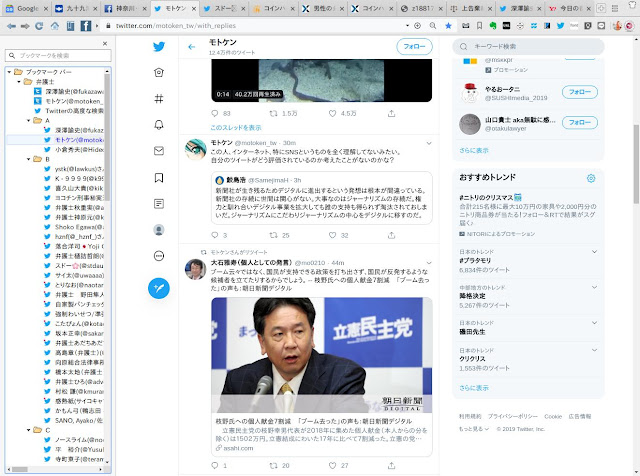Retweet the 大石雅寿 tweet showing 20
The height and width of the screenshot is (476, 640).
[x=273, y=465]
